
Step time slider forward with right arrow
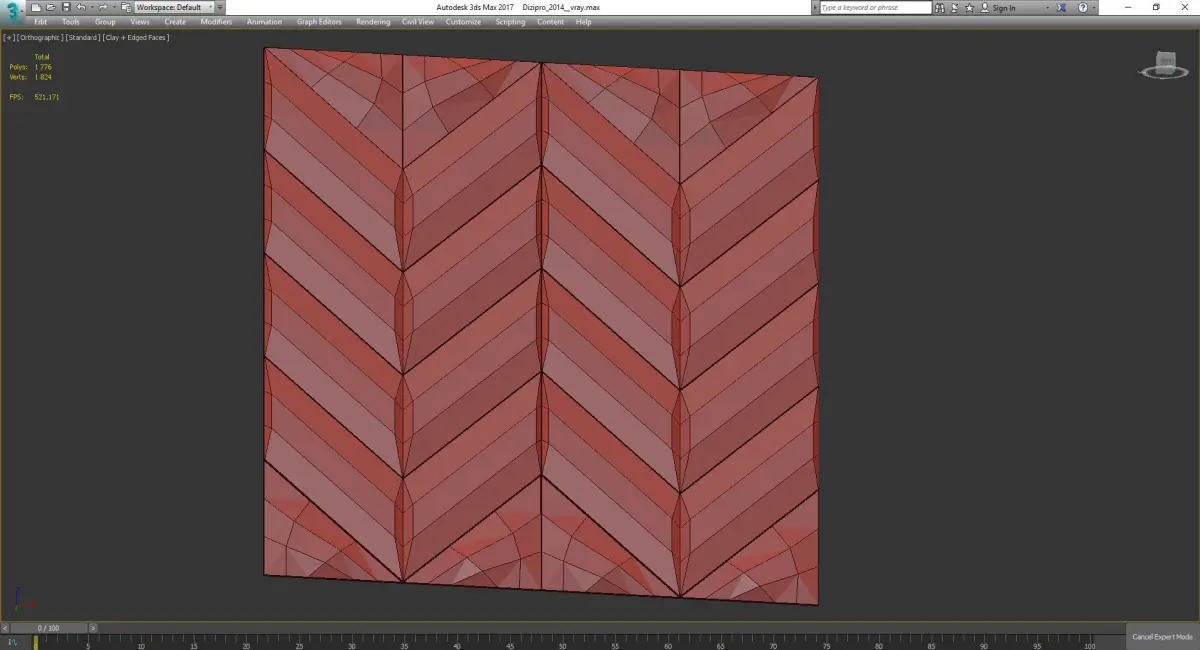click(92, 628)
